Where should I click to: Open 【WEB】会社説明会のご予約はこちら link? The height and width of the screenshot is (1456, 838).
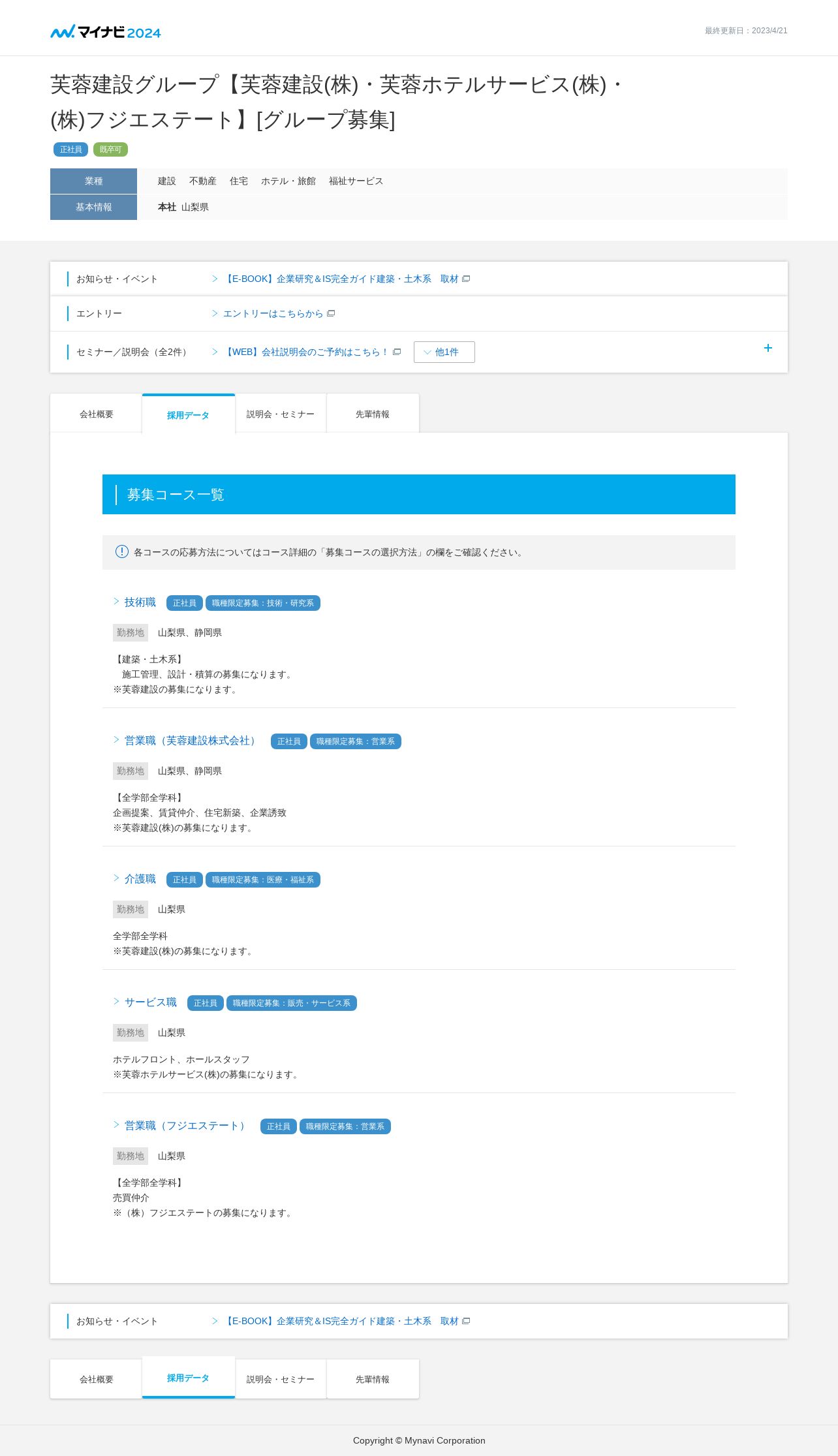[x=305, y=352]
